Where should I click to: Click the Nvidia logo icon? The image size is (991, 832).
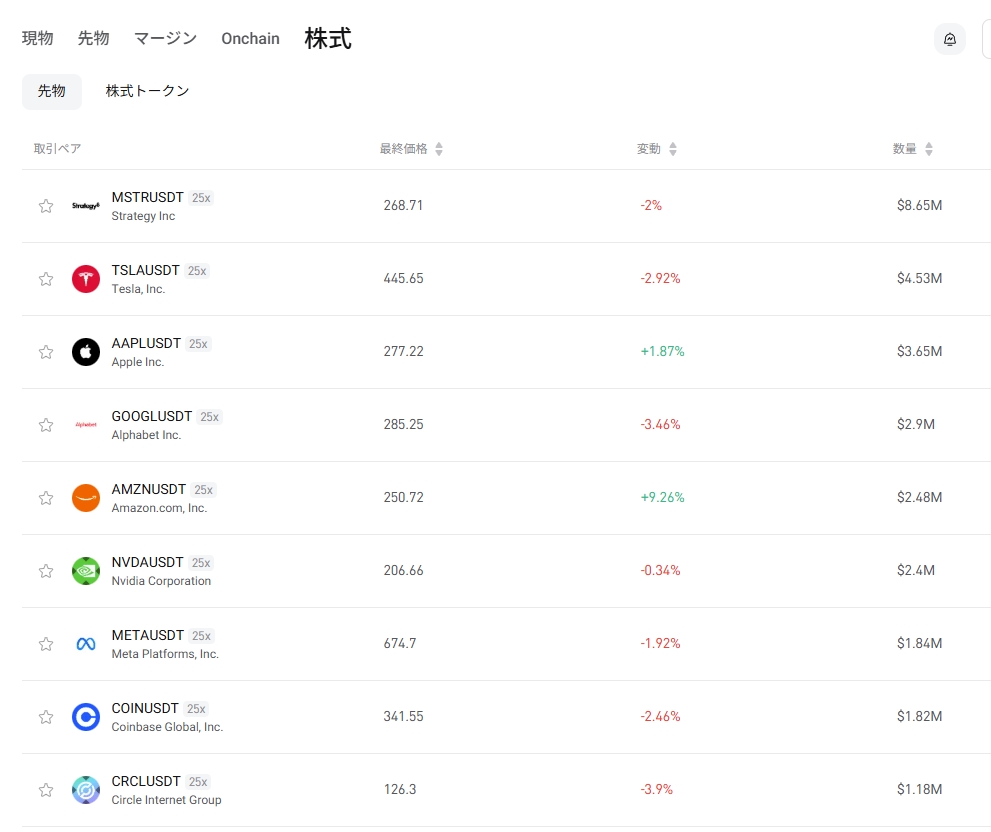86,571
